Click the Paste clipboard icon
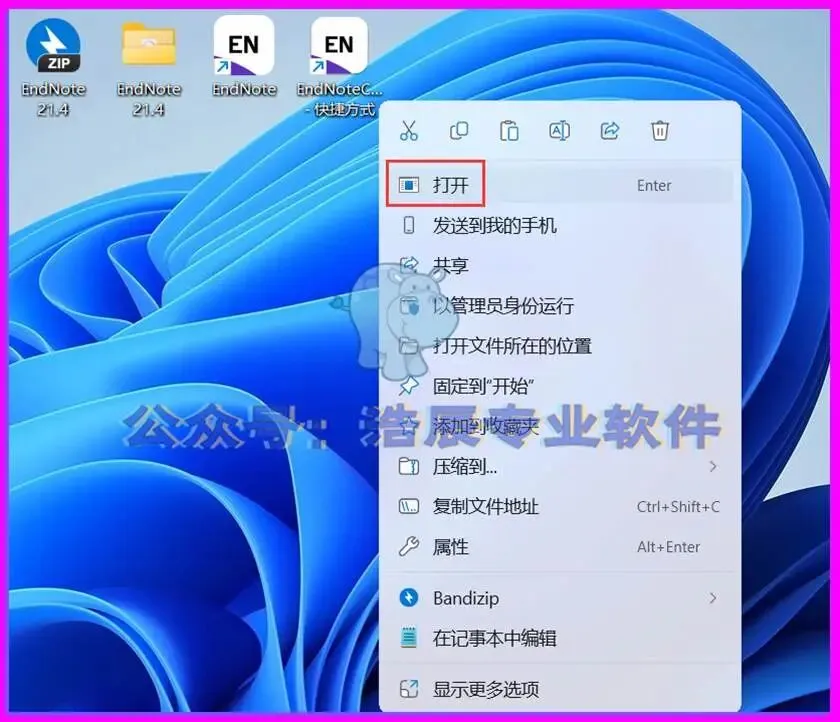 click(x=509, y=131)
